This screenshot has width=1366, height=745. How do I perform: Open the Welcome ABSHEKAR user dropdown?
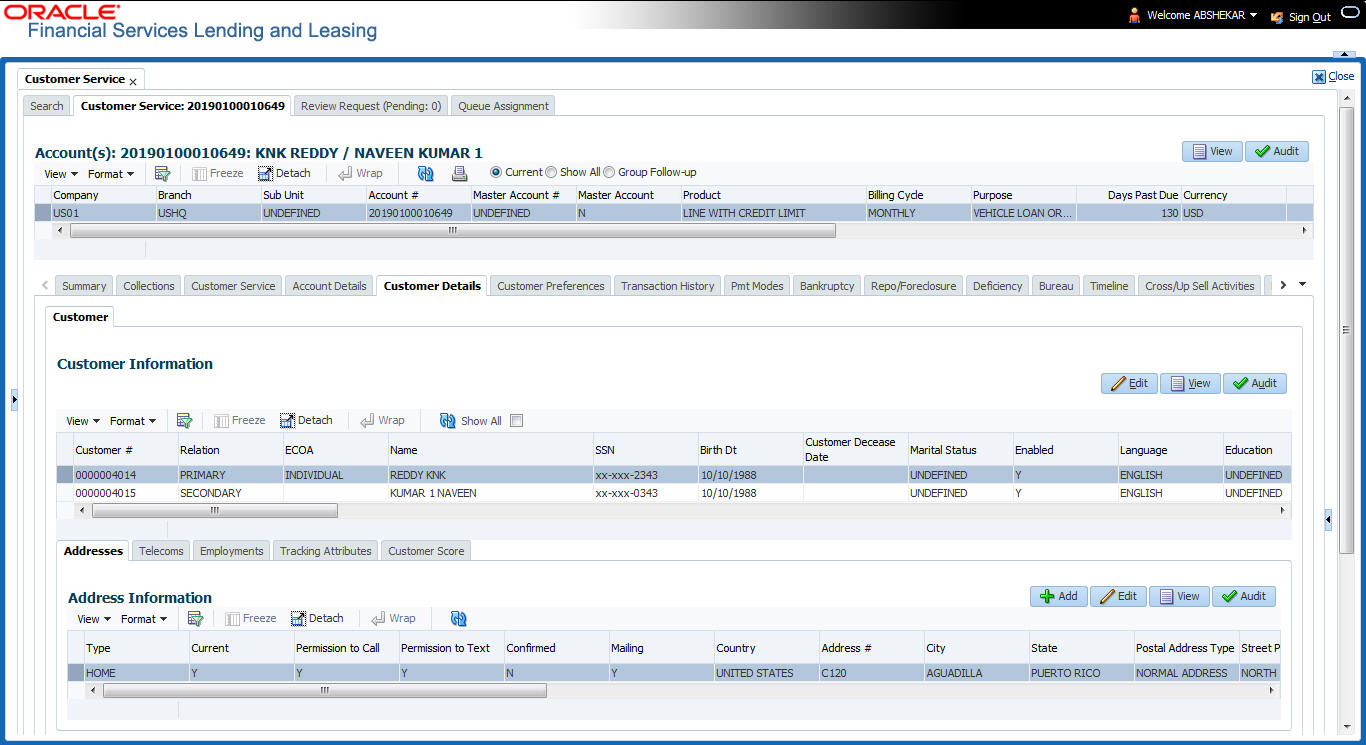1201,15
